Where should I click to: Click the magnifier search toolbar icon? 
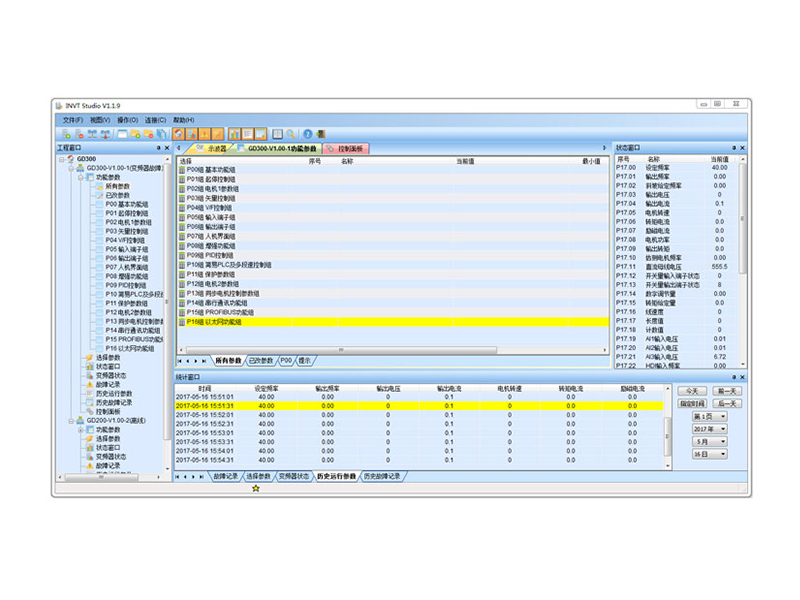(291, 133)
